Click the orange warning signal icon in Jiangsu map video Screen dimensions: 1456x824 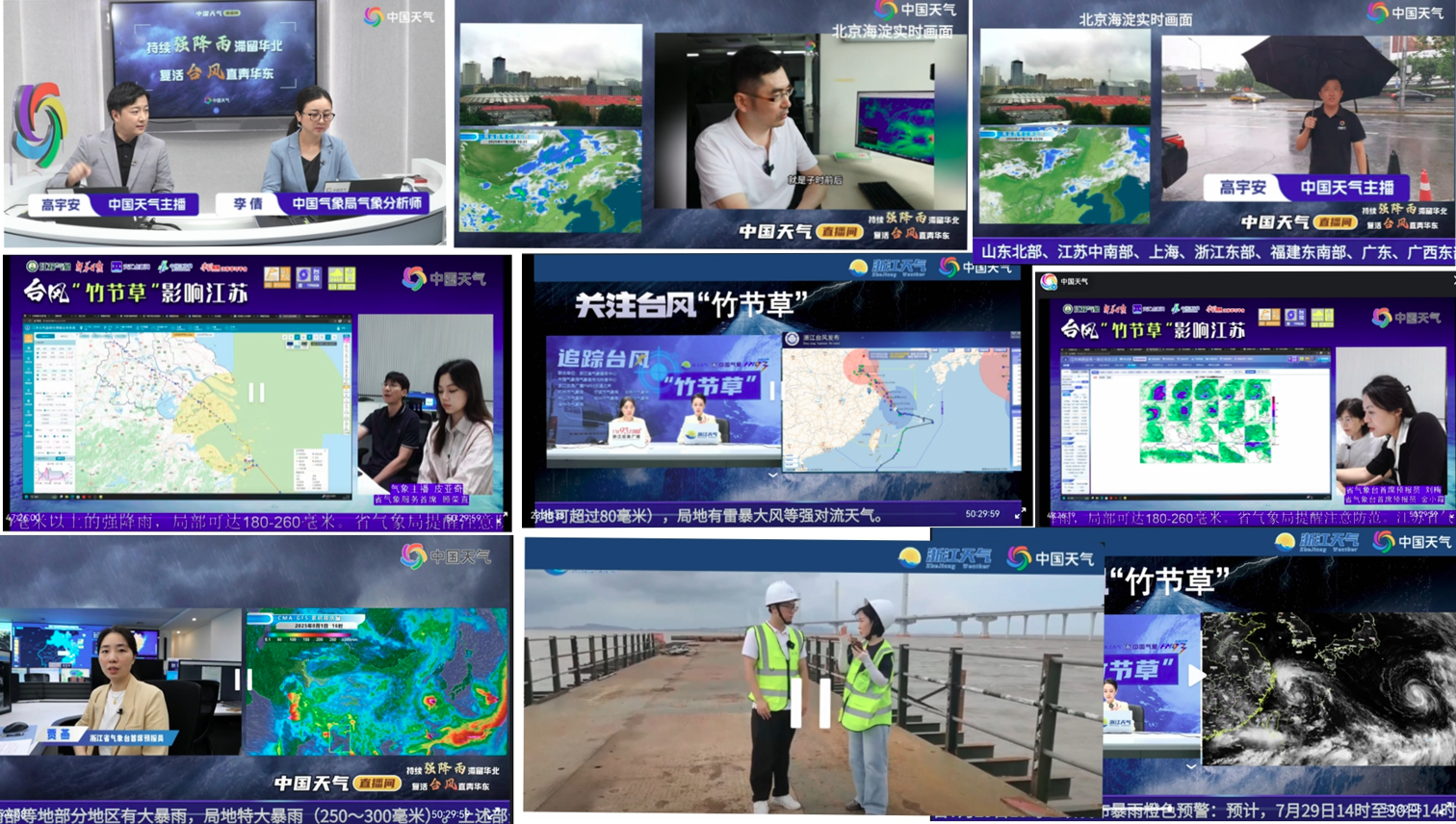click(277, 278)
